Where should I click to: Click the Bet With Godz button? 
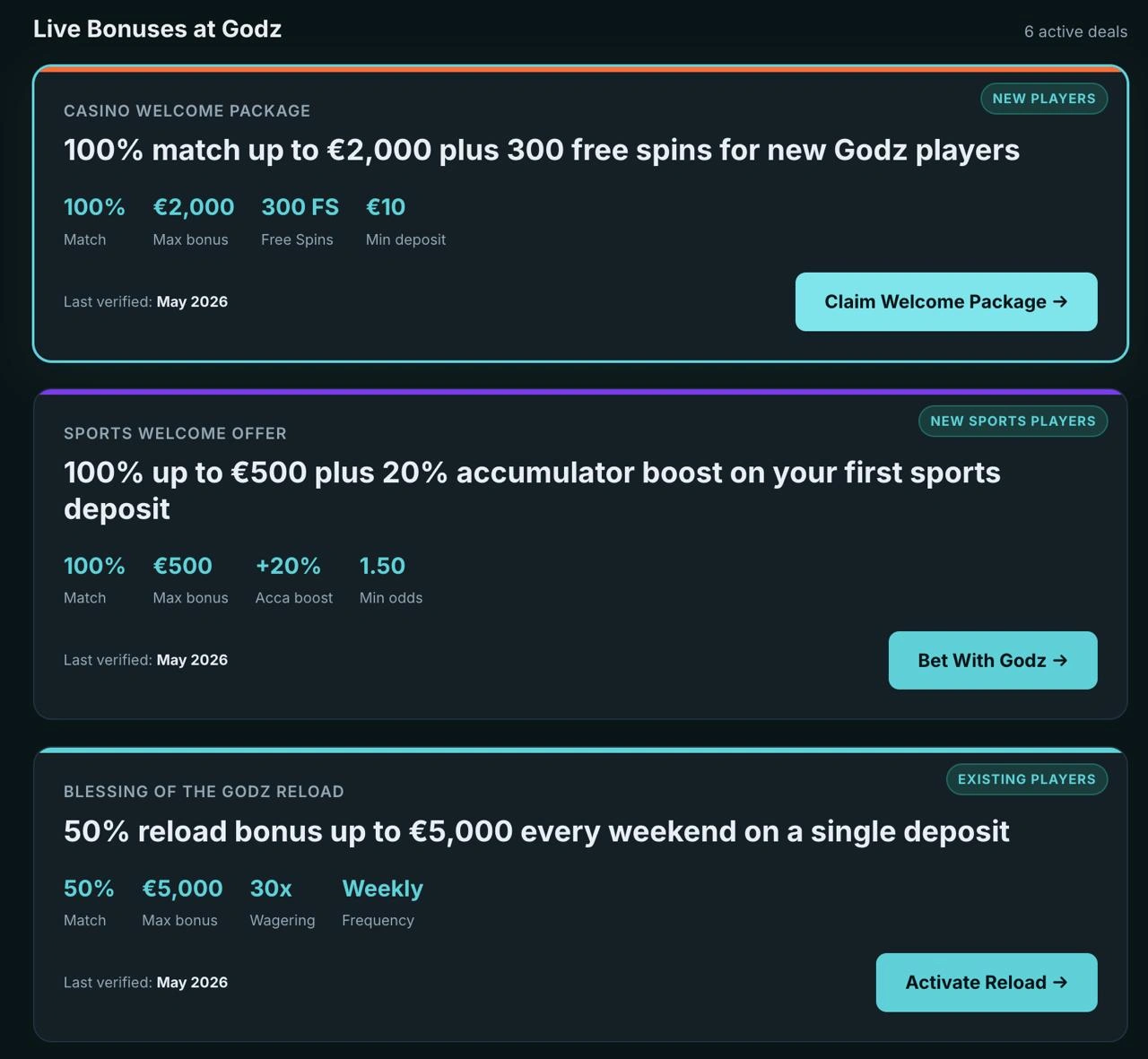(x=993, y=660)
